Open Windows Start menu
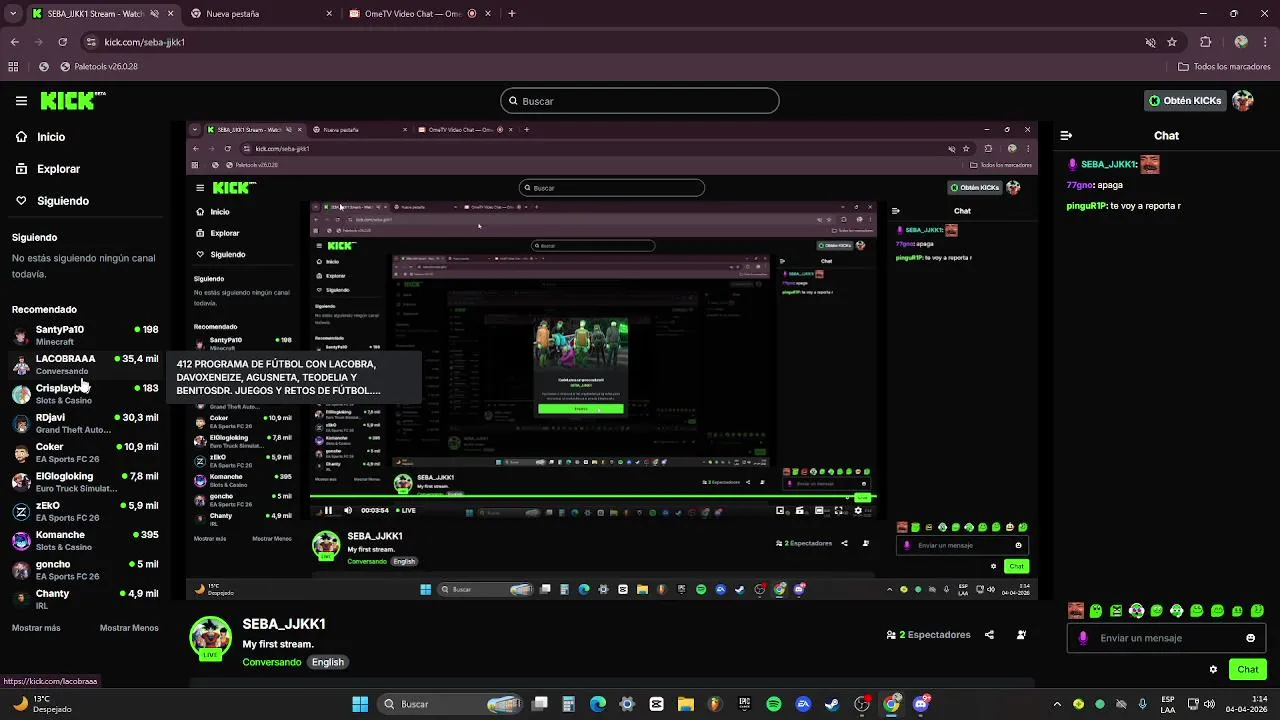Screen dimensions: 1280x720 pyautogui.click(x=360, y=704)
